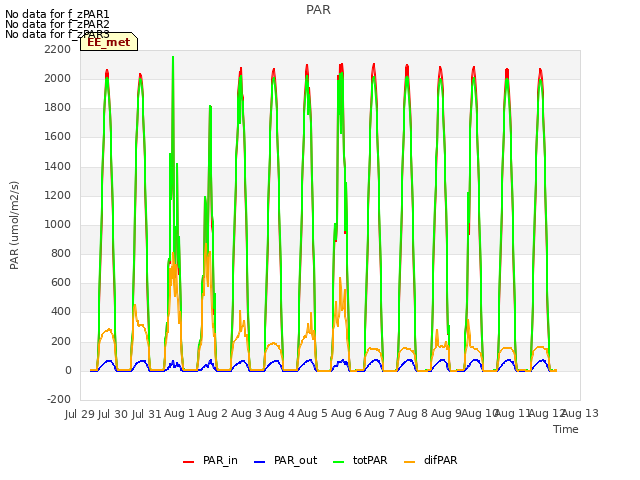Click the Aug 3 x-axis date label
This screenshot has width=640, height=480.
246,414
